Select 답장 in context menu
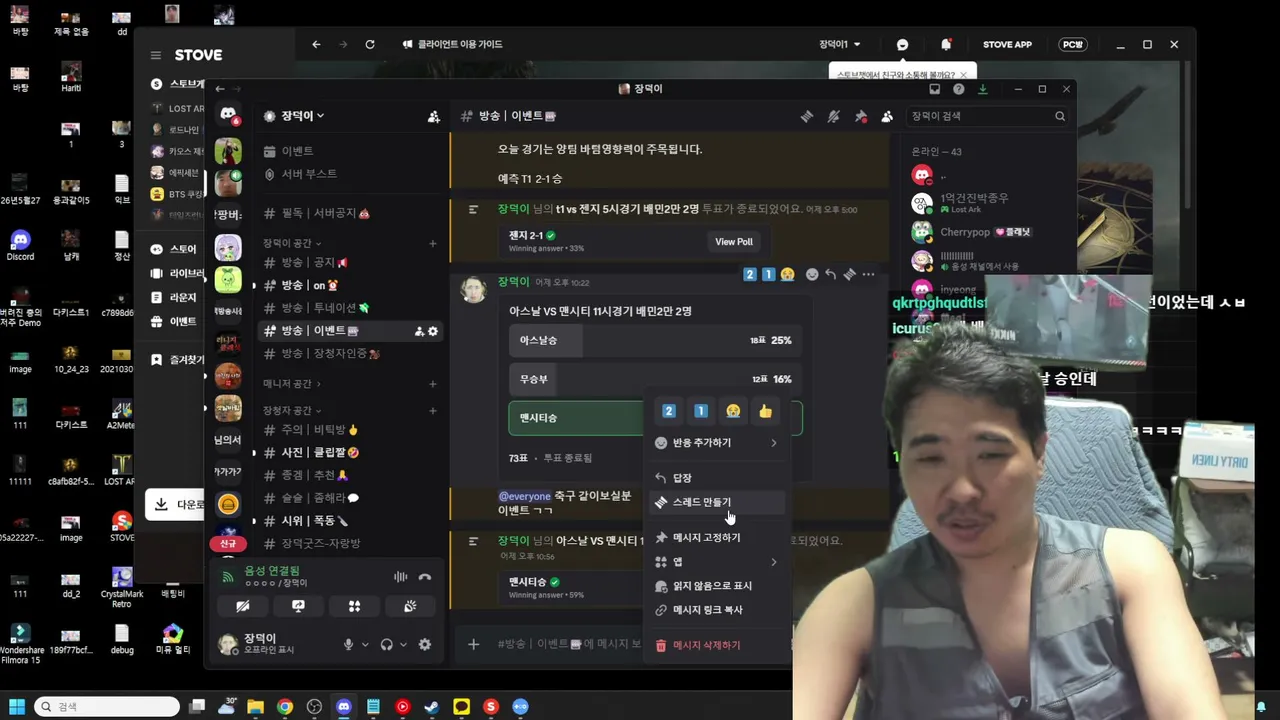This screenshot has width=1280, height=720. [x=717, y=478]
